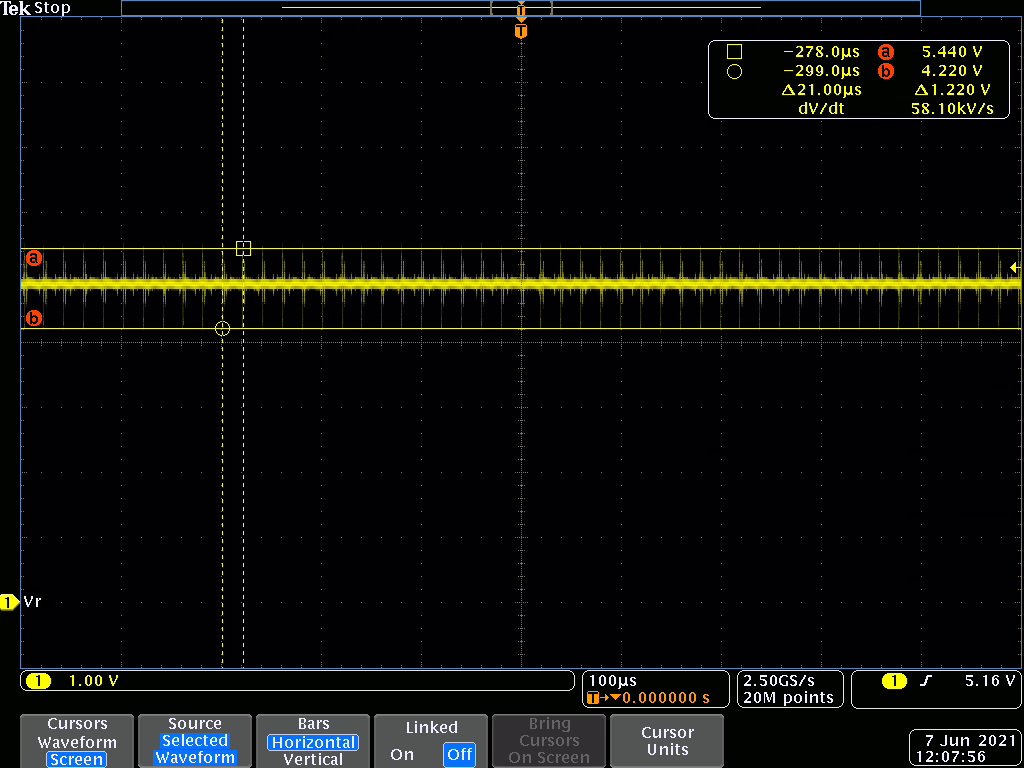Image resolution: width=1024 pixels, height=768 pixels.
Task: Click horizontal bar cursor a label
Action: 33,258
